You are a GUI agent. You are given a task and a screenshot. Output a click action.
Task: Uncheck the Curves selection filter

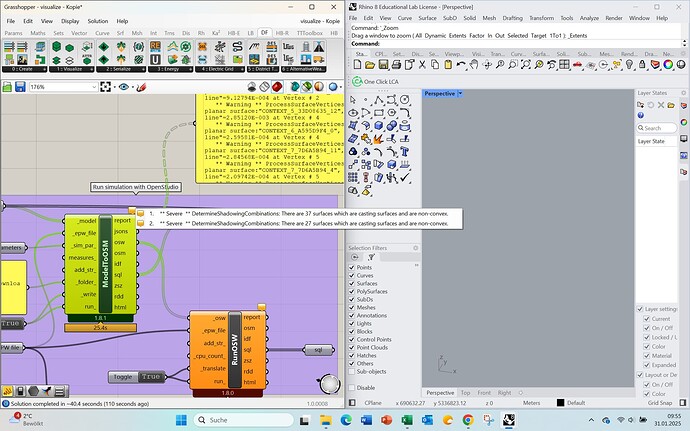click(x=352, y=275)
